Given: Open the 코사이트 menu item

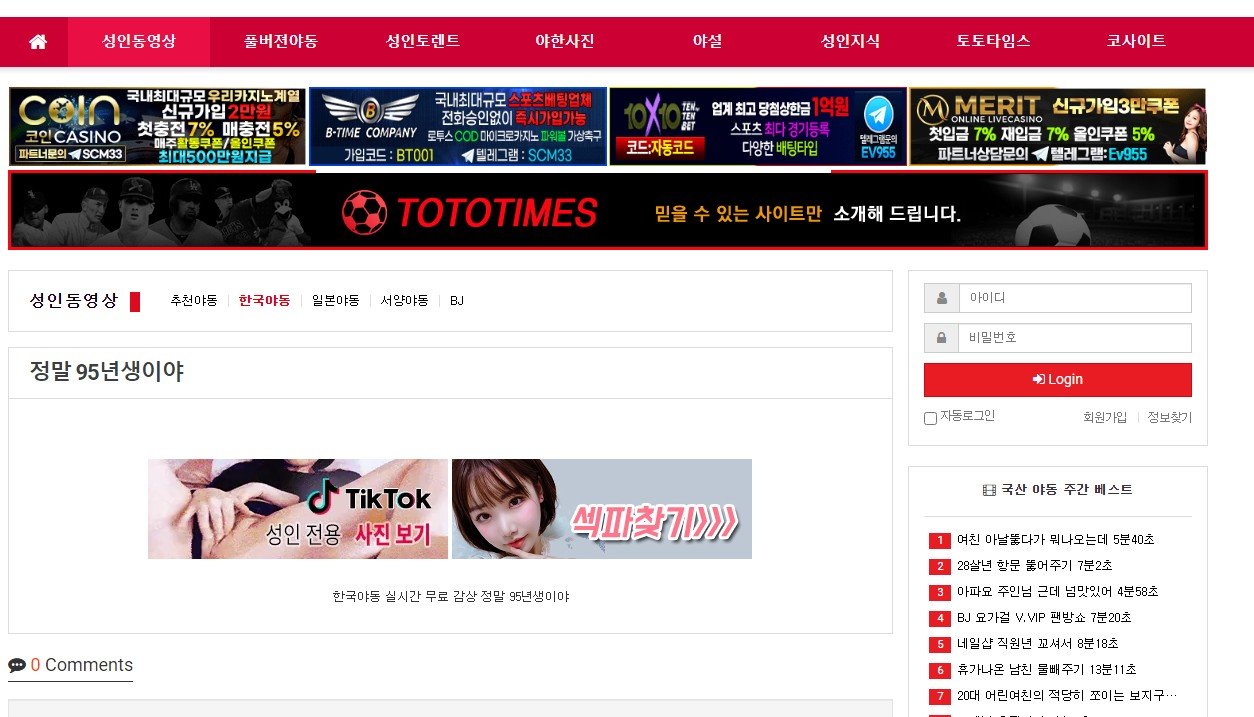Looking at the screenshot, I should (x=1136, y=42).
